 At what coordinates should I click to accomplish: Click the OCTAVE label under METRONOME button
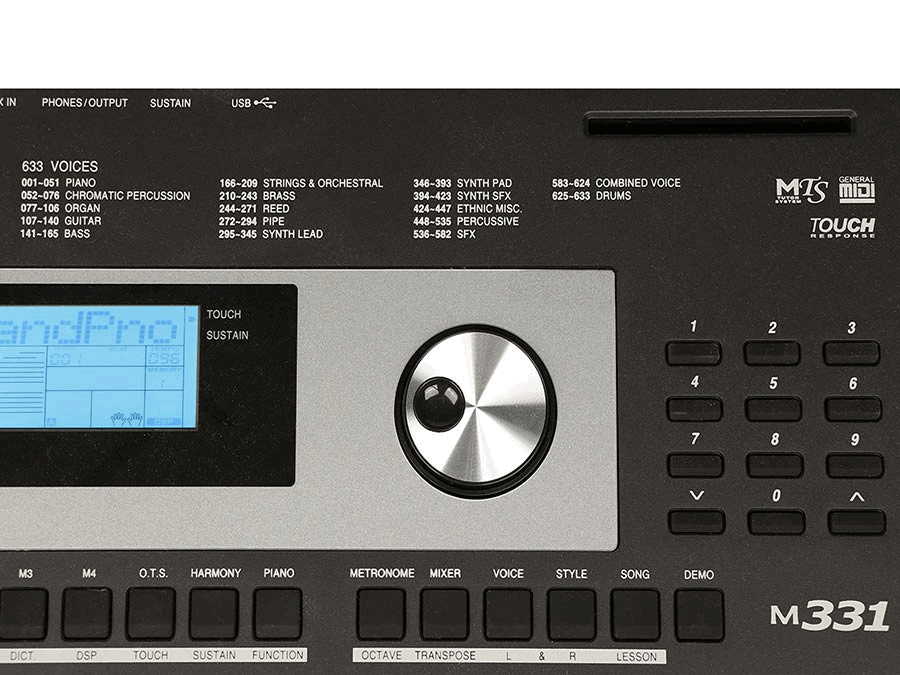381,655
